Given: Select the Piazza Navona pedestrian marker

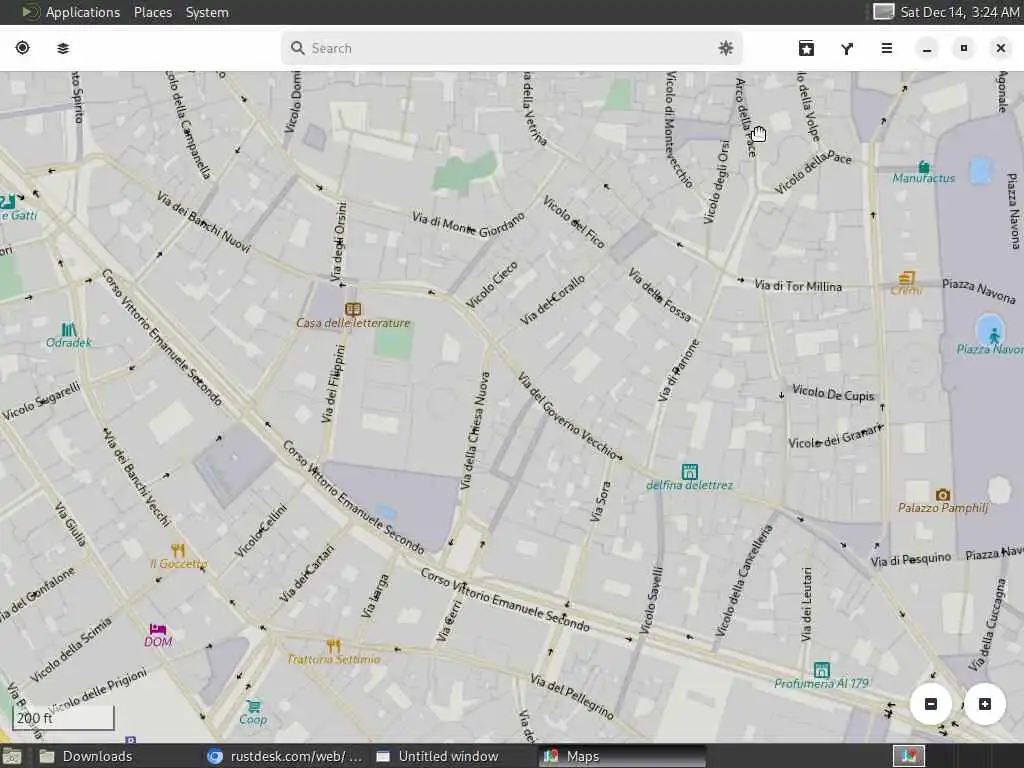Looking at the screenshot, I should point(993,336).
